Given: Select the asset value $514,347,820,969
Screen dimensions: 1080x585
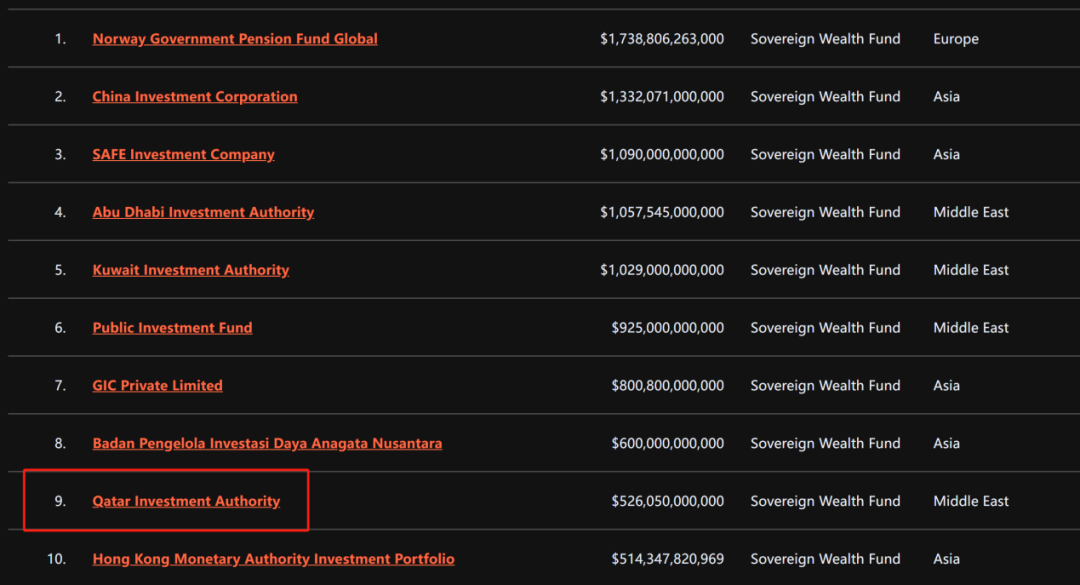Looking at the screenshot, I should [667, 560].
